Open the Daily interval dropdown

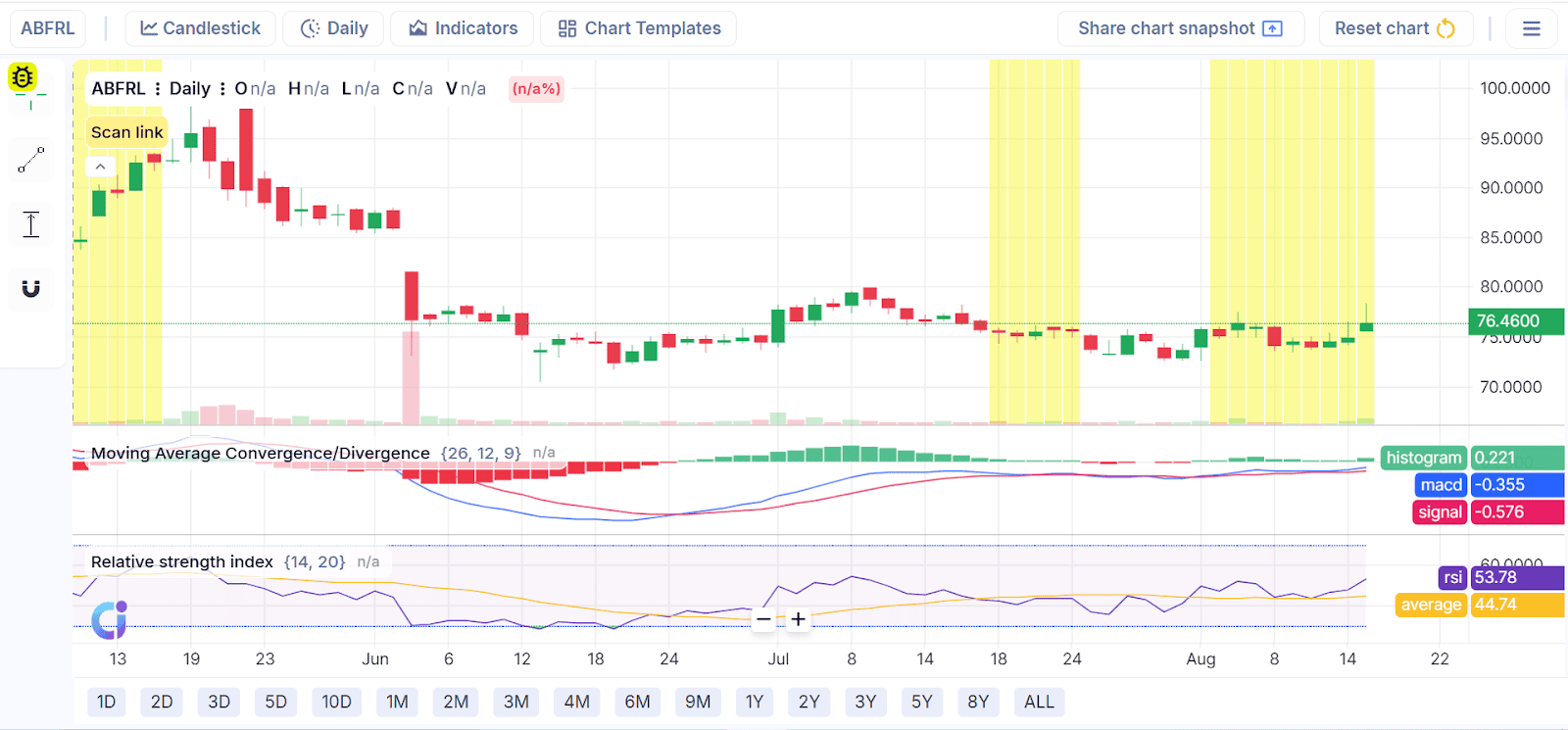pyautogui.click(x=333, y=28)
